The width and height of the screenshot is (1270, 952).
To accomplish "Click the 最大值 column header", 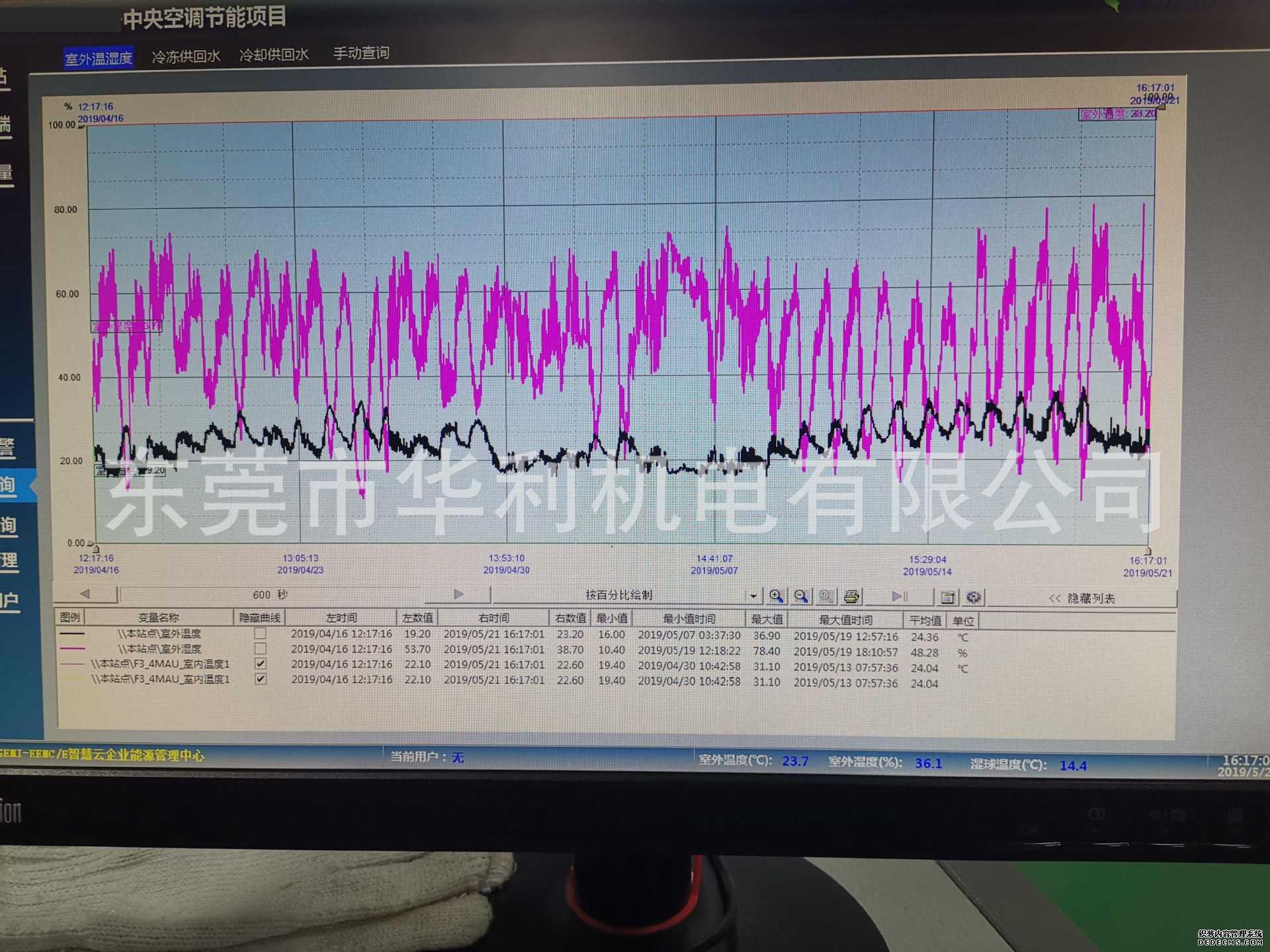I will point(767,619).
